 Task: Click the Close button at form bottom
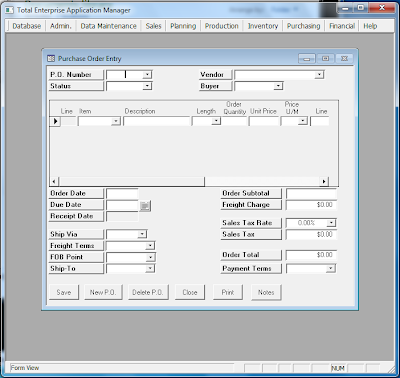190,292
